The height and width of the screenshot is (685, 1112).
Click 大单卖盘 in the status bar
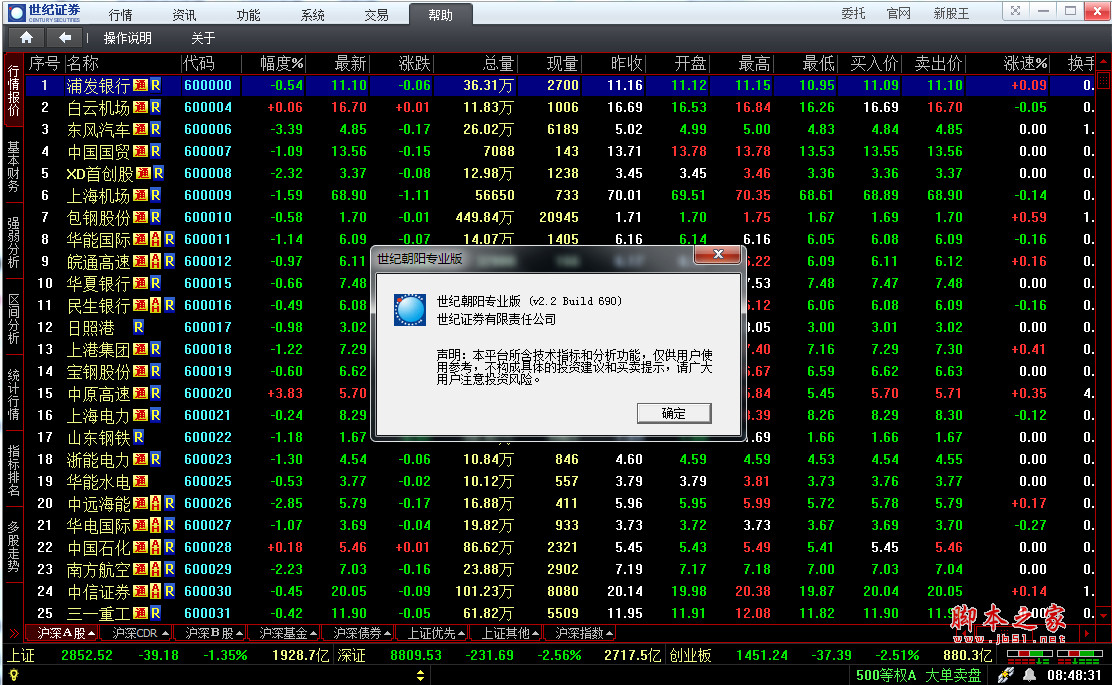[x=953, y=675]
